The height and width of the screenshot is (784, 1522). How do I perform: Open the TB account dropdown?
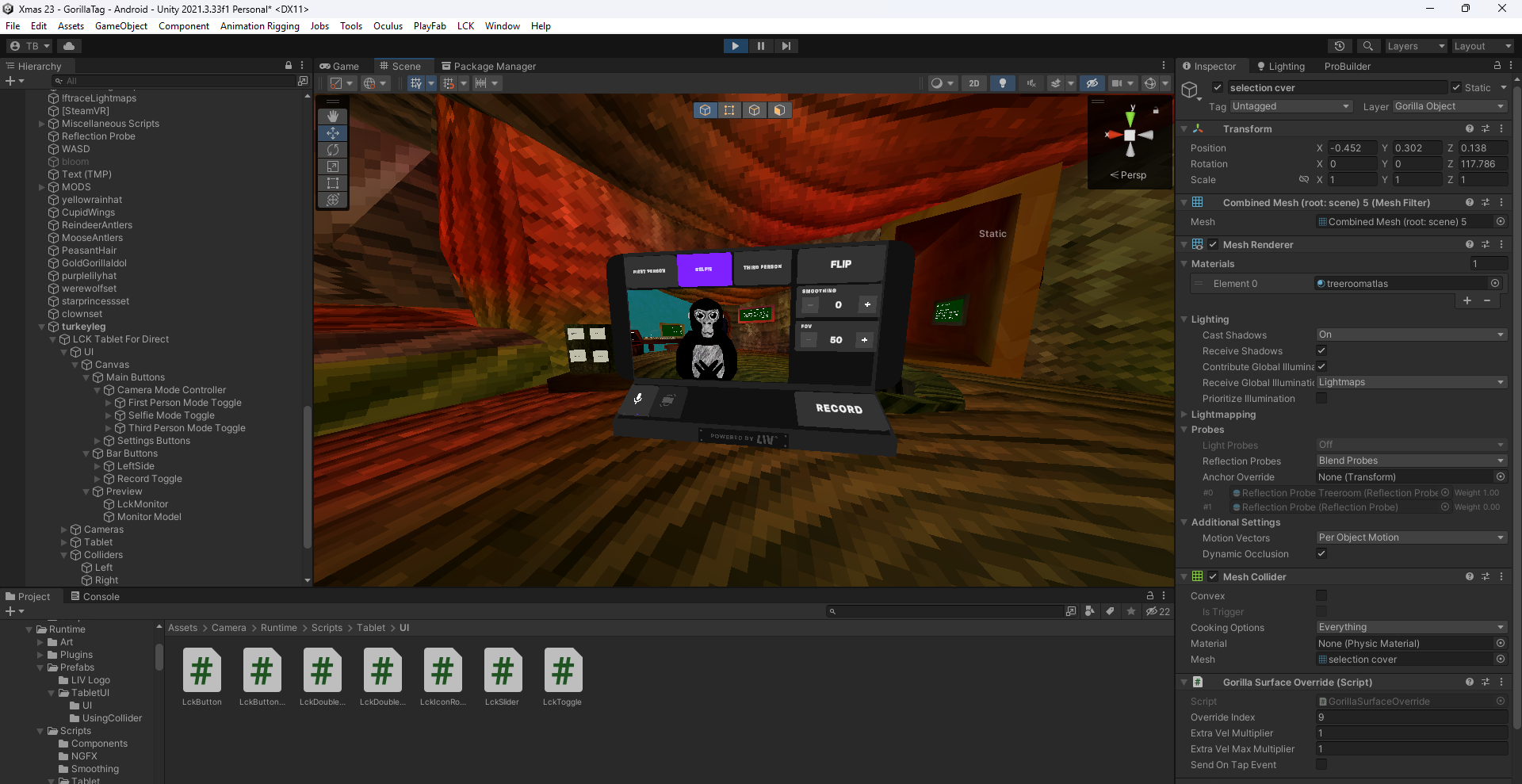click(x=30, y=46)
